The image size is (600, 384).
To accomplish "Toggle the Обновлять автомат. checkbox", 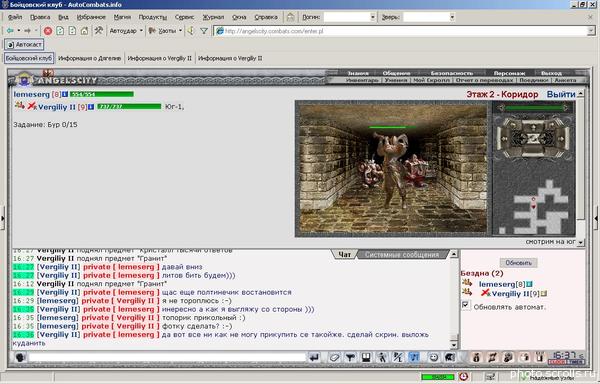I will point(465,306).
